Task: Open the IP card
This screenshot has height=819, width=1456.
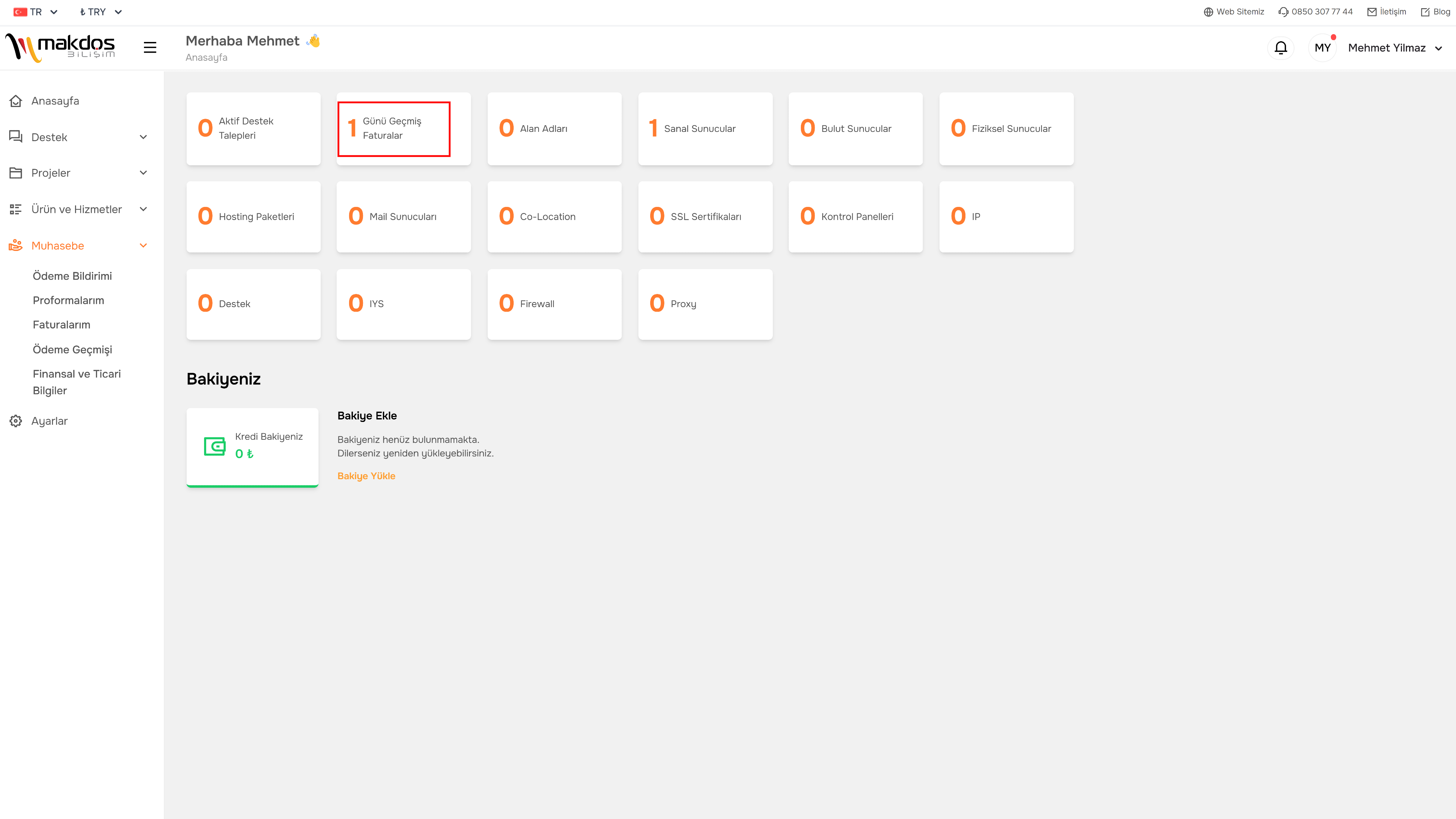Action: coord(1006,216)
